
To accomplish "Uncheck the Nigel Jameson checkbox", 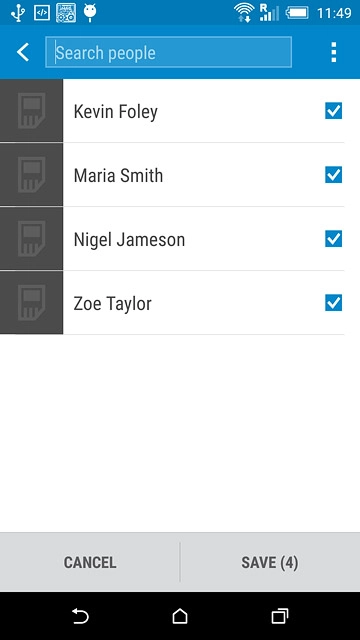I will (333, 239).
